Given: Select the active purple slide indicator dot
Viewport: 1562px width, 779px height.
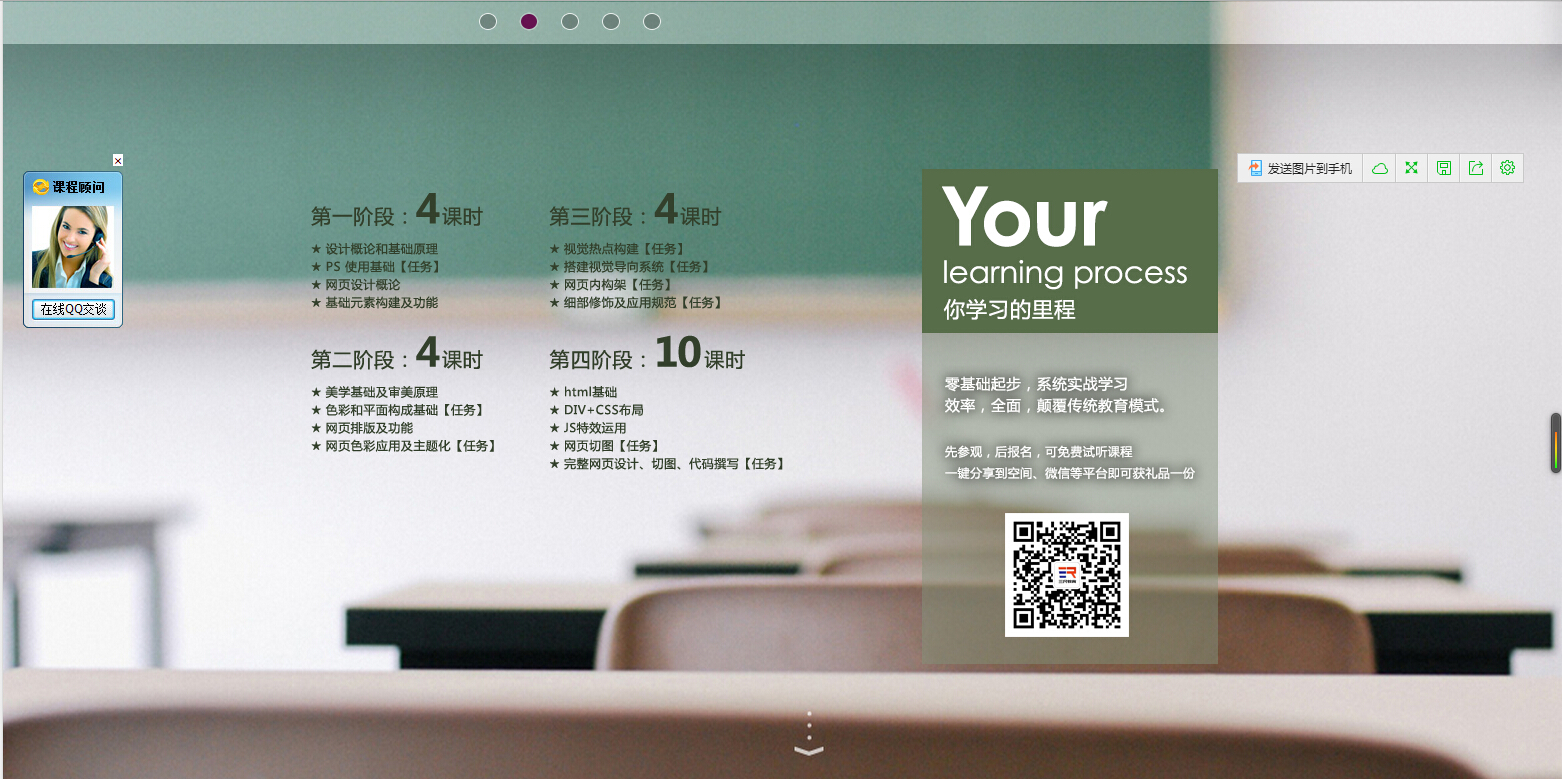Looking at the screenshot, I should tap(529, 21).
